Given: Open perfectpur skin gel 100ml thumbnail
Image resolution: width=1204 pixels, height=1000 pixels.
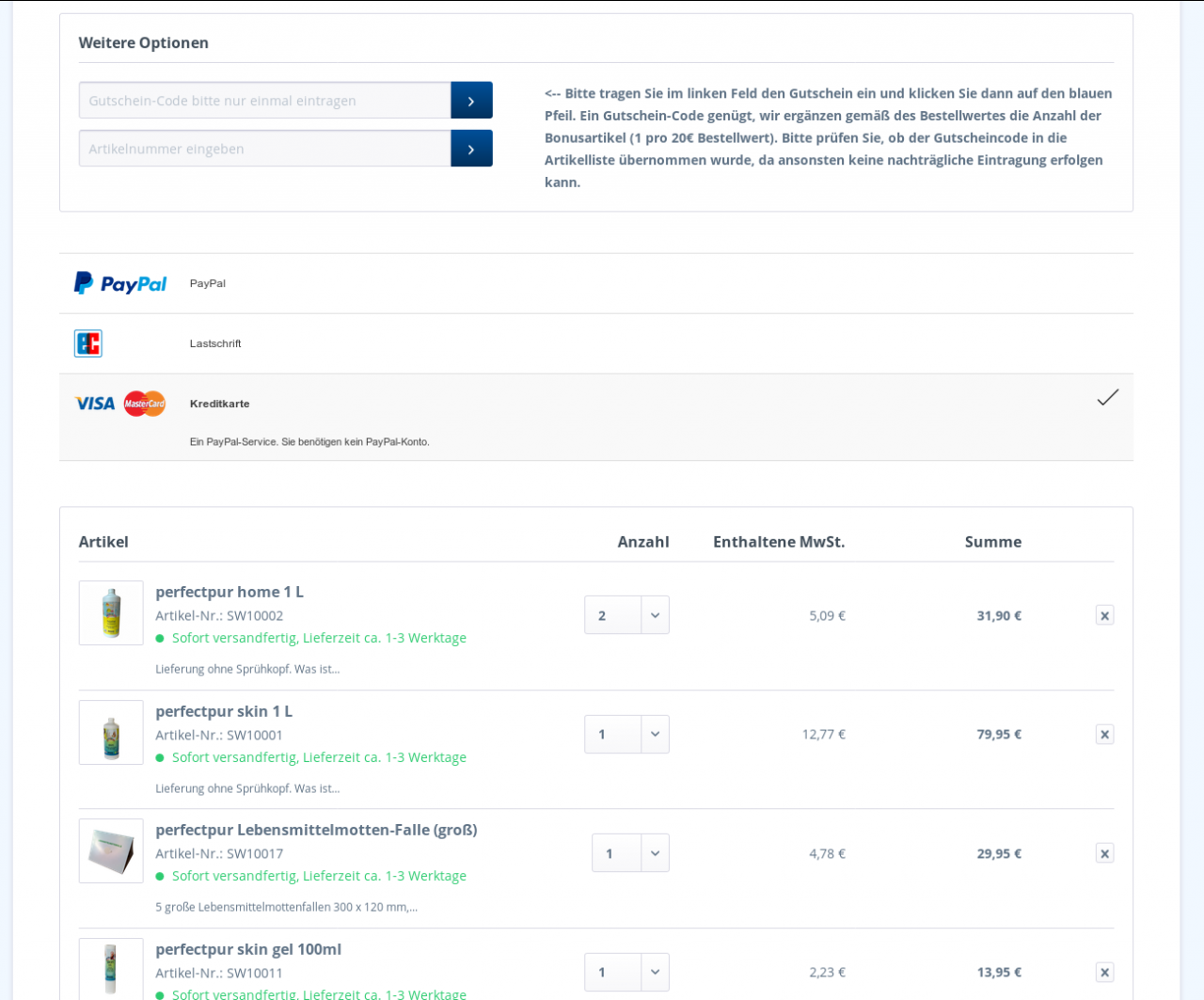Looking at the screenshot, I should pyautogui.click(x=111, y=969).
